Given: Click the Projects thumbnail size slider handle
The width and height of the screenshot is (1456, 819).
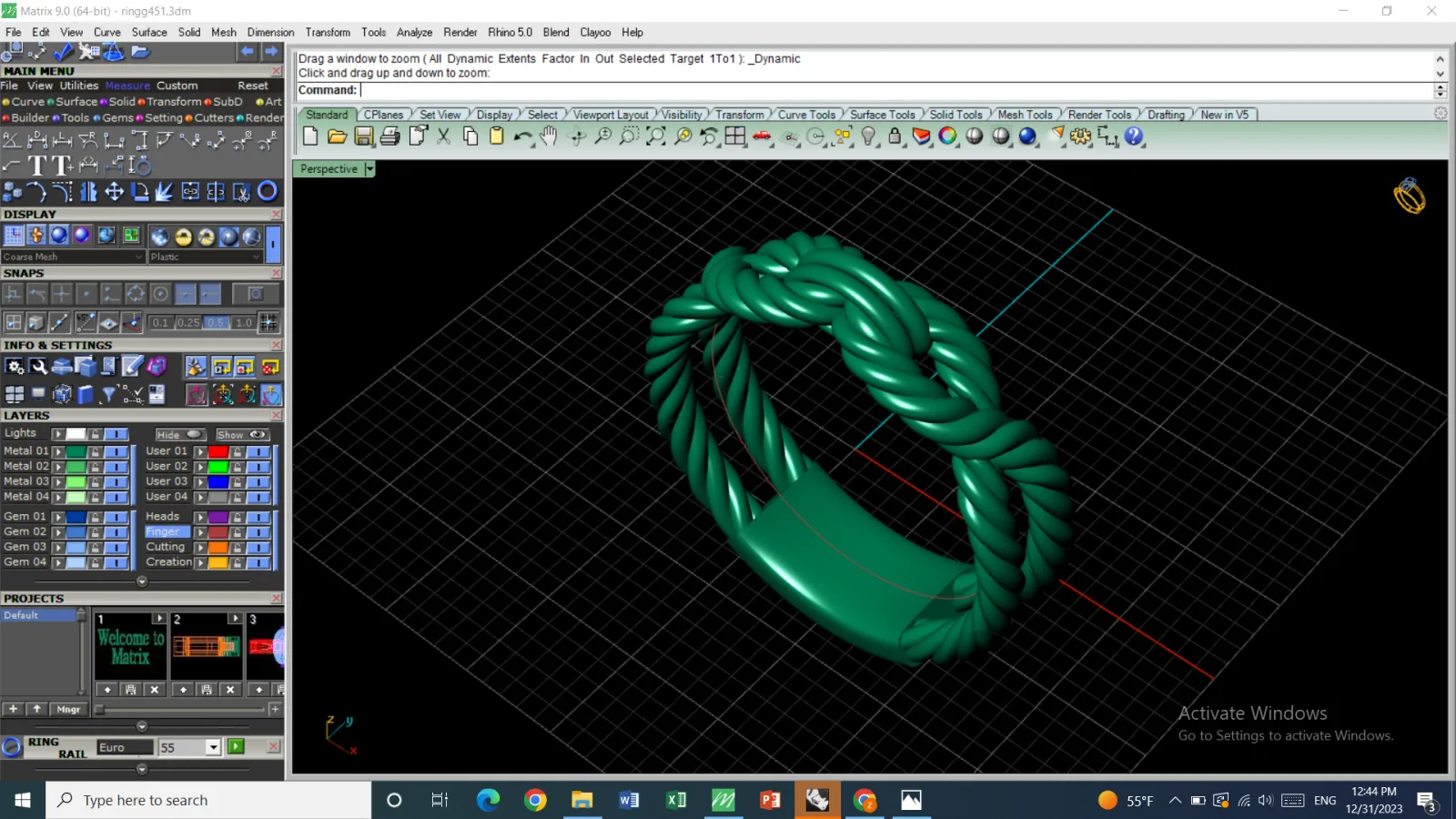Looking at the screenshot, I should (100, 709).
